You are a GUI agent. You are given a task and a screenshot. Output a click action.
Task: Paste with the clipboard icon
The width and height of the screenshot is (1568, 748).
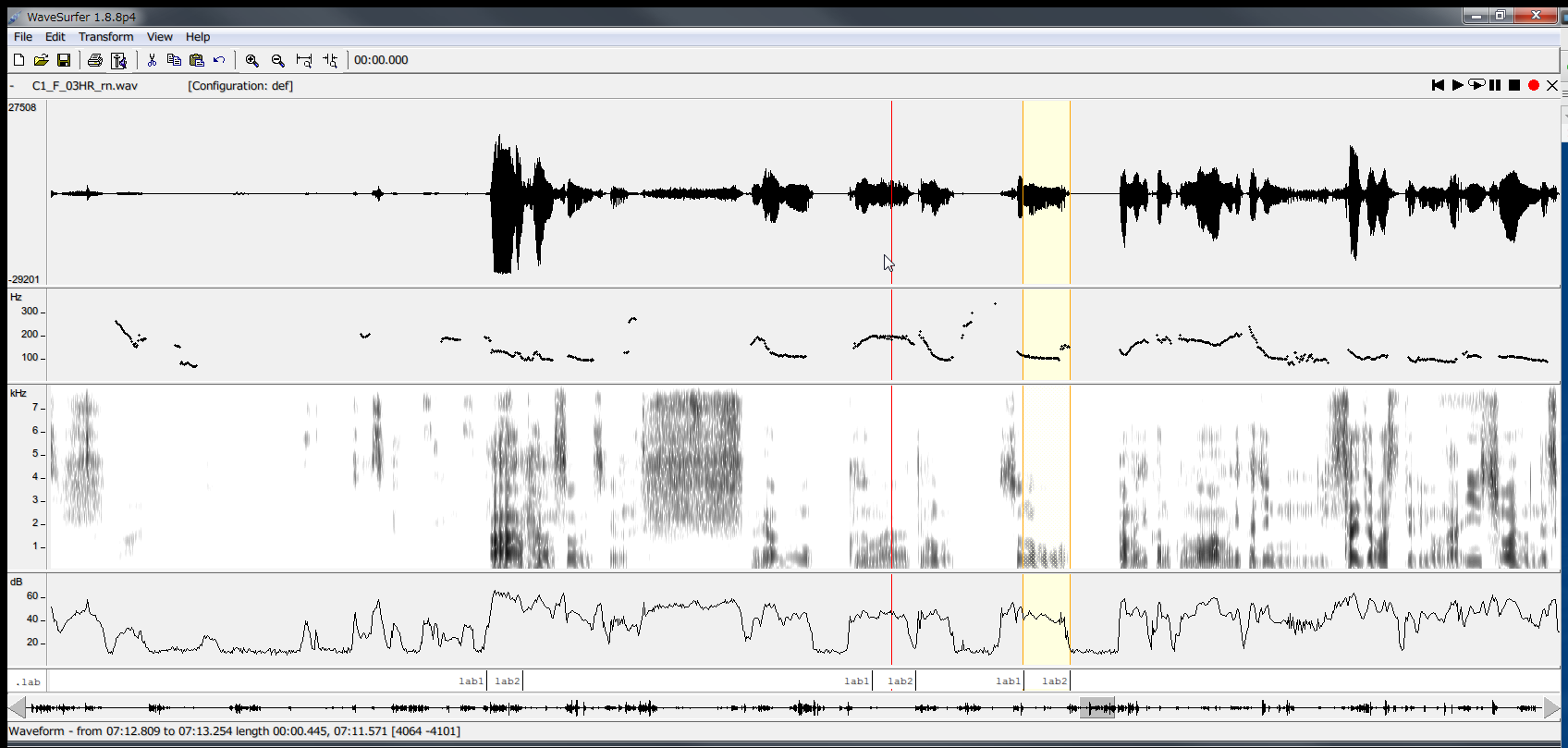click(196, 60)
